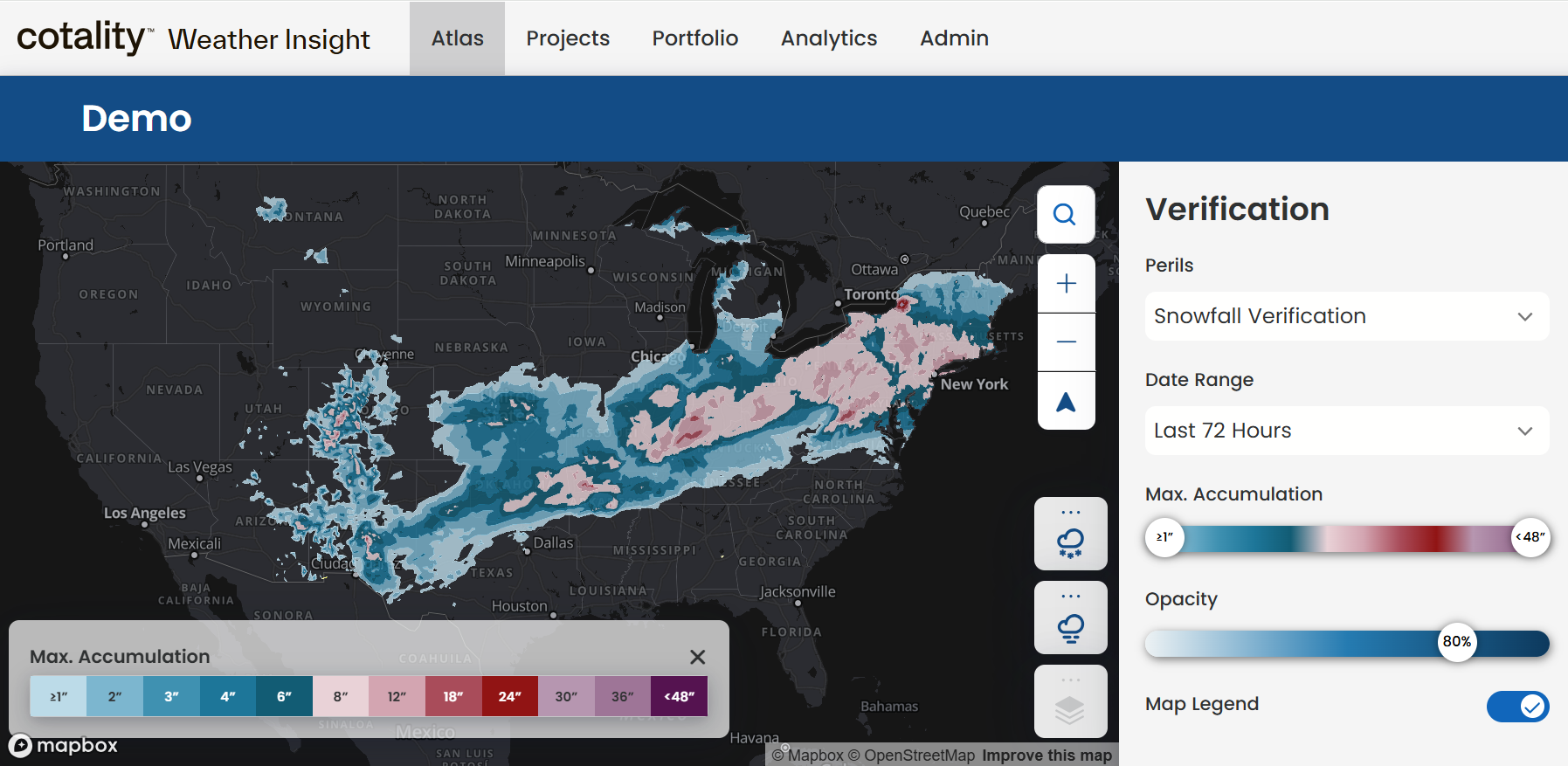This screenshot has width=1568, height=766.
Task: Click the 36" legend swatch
Action: tap(623, 696)
